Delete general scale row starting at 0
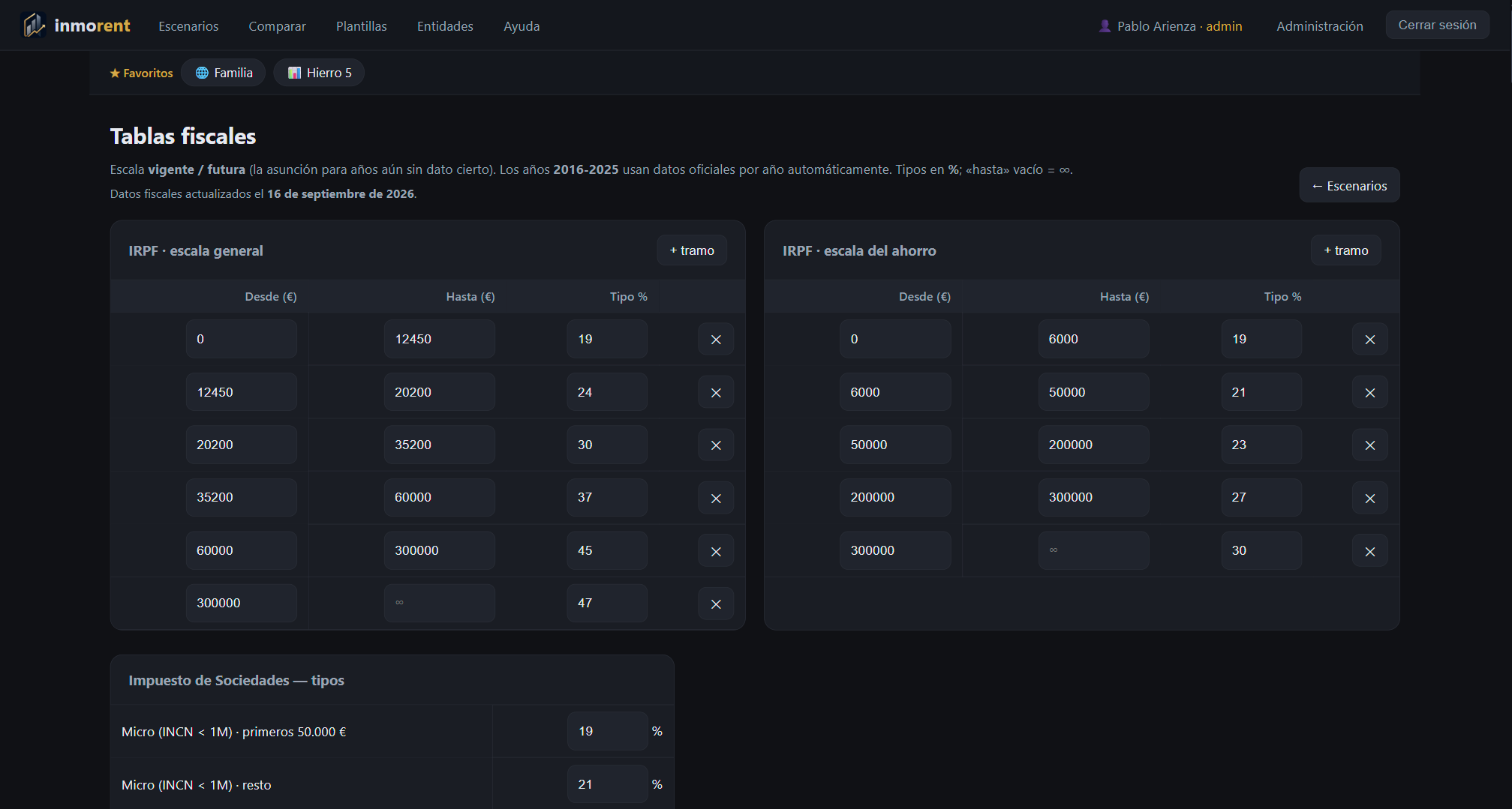The image size is (1512, 809). 716,339
